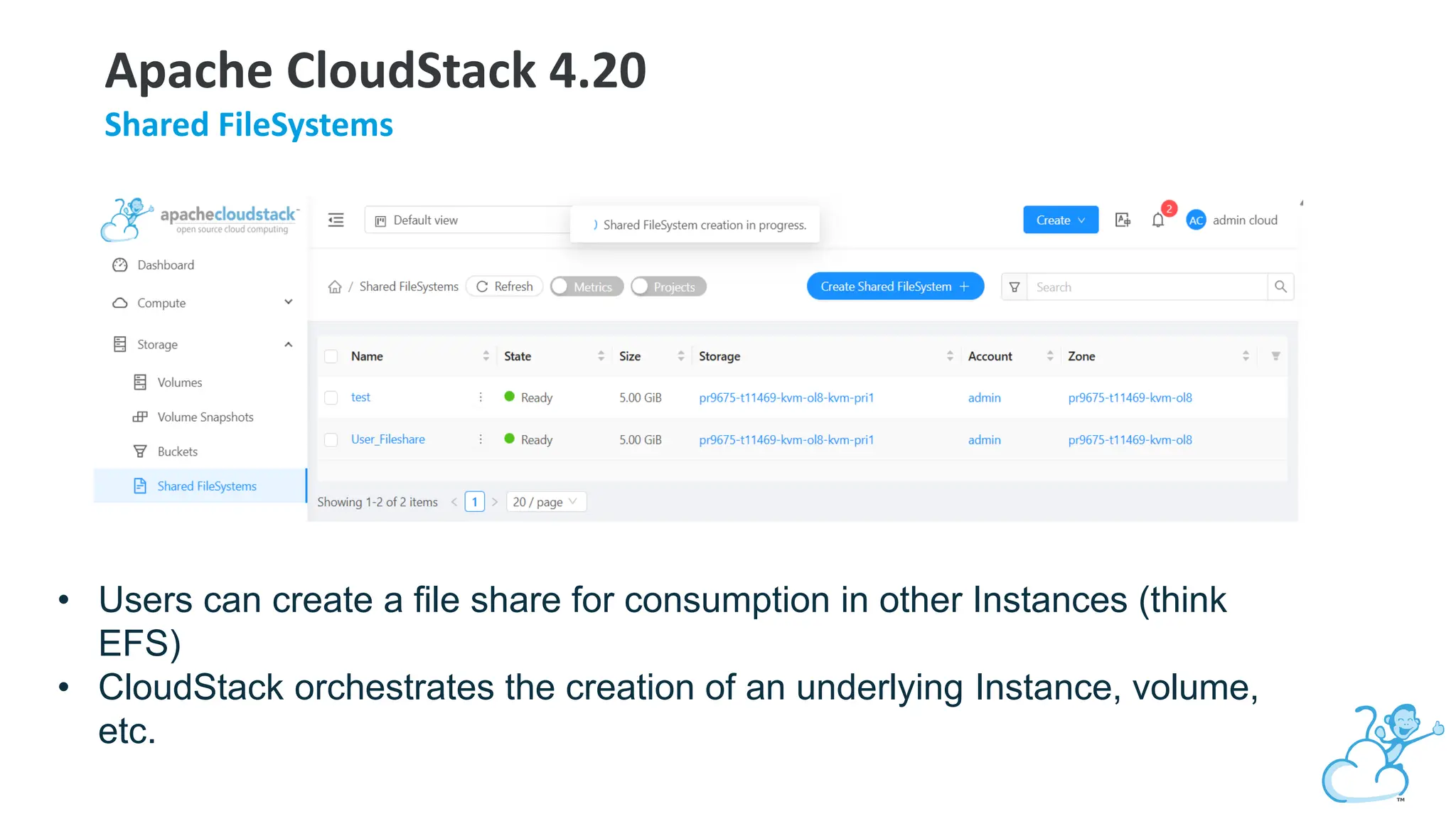Tick the checkbox for User_Fileshare row
1456x819 pixels.
pyautogui.click(x=331, y=440)
